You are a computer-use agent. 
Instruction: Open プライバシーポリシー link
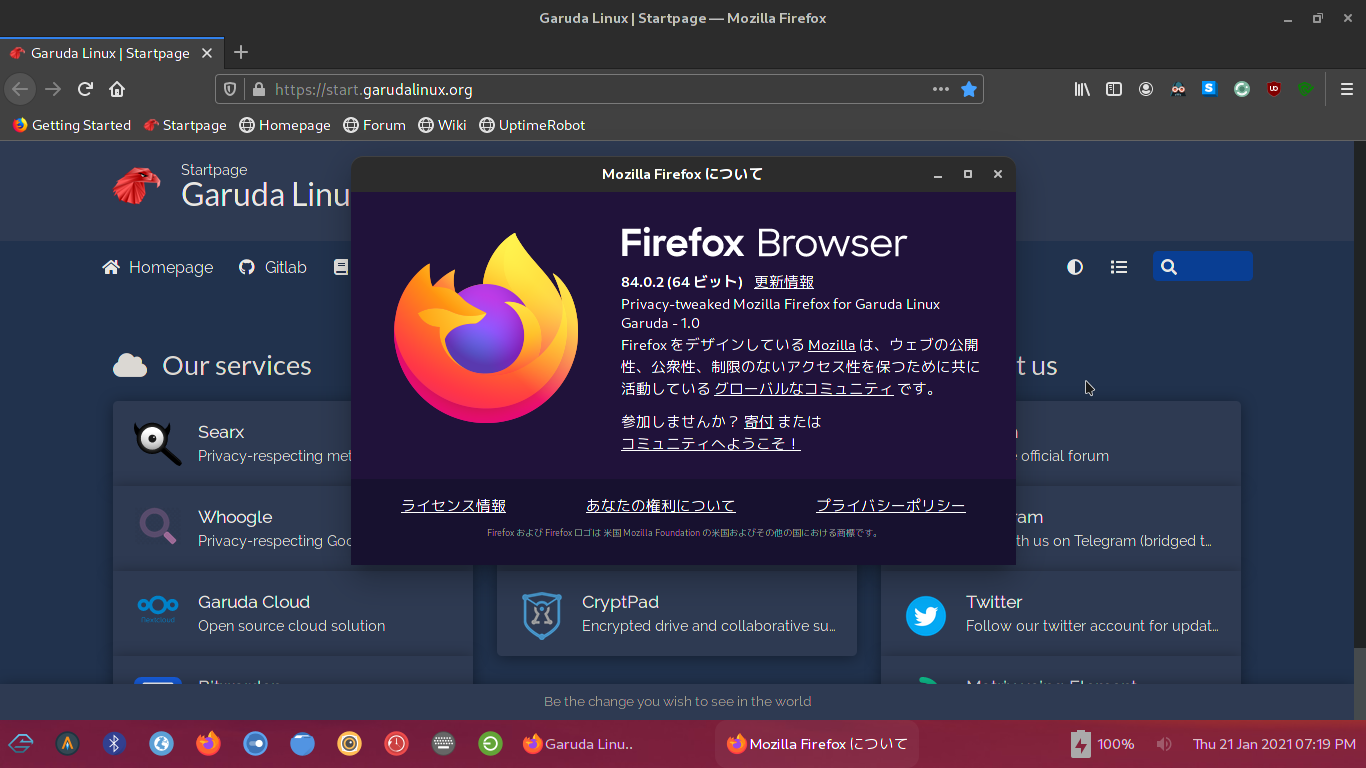(x=891, y=506)
